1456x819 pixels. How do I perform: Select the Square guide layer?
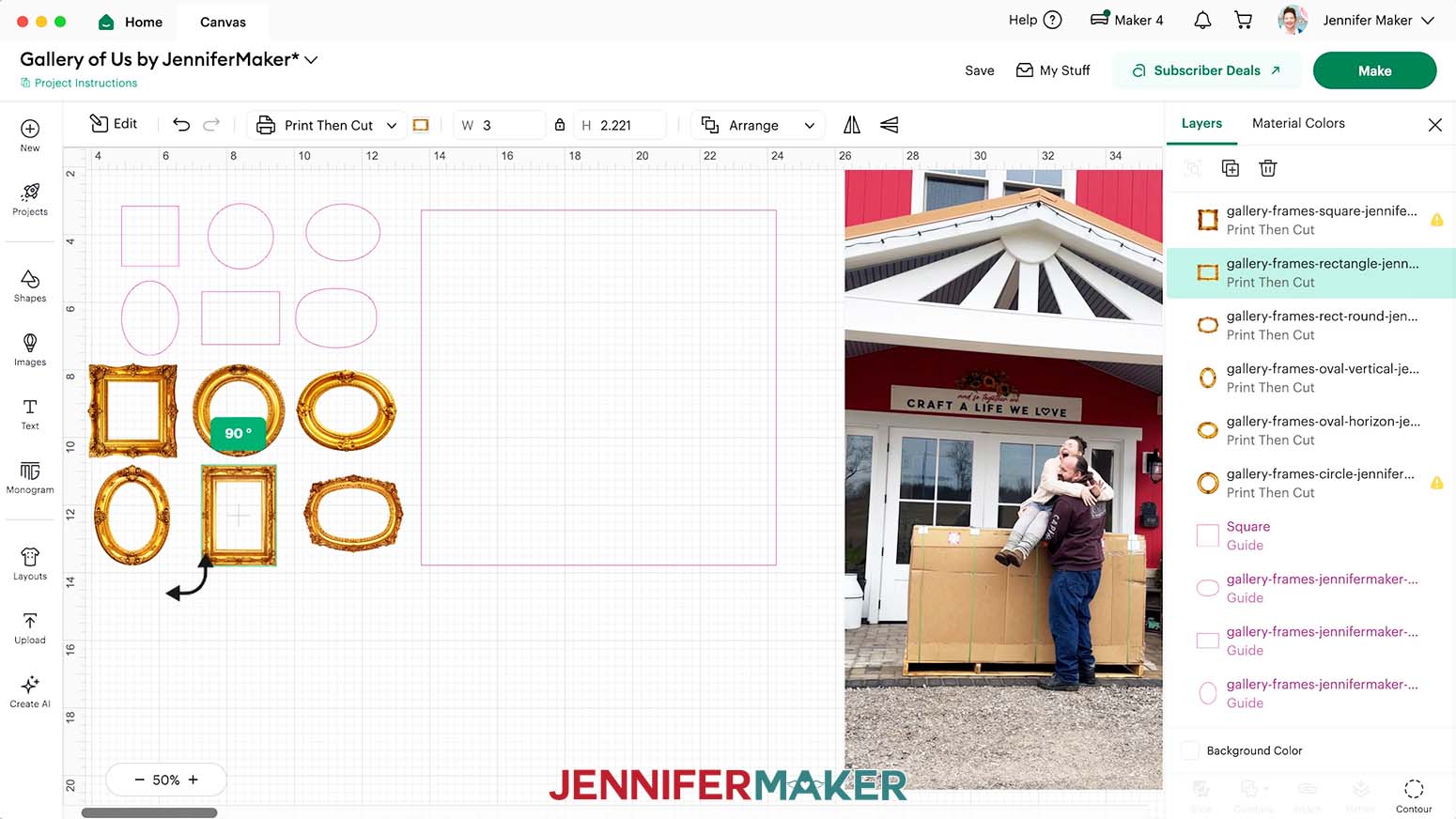click(x=1310, y=535)
